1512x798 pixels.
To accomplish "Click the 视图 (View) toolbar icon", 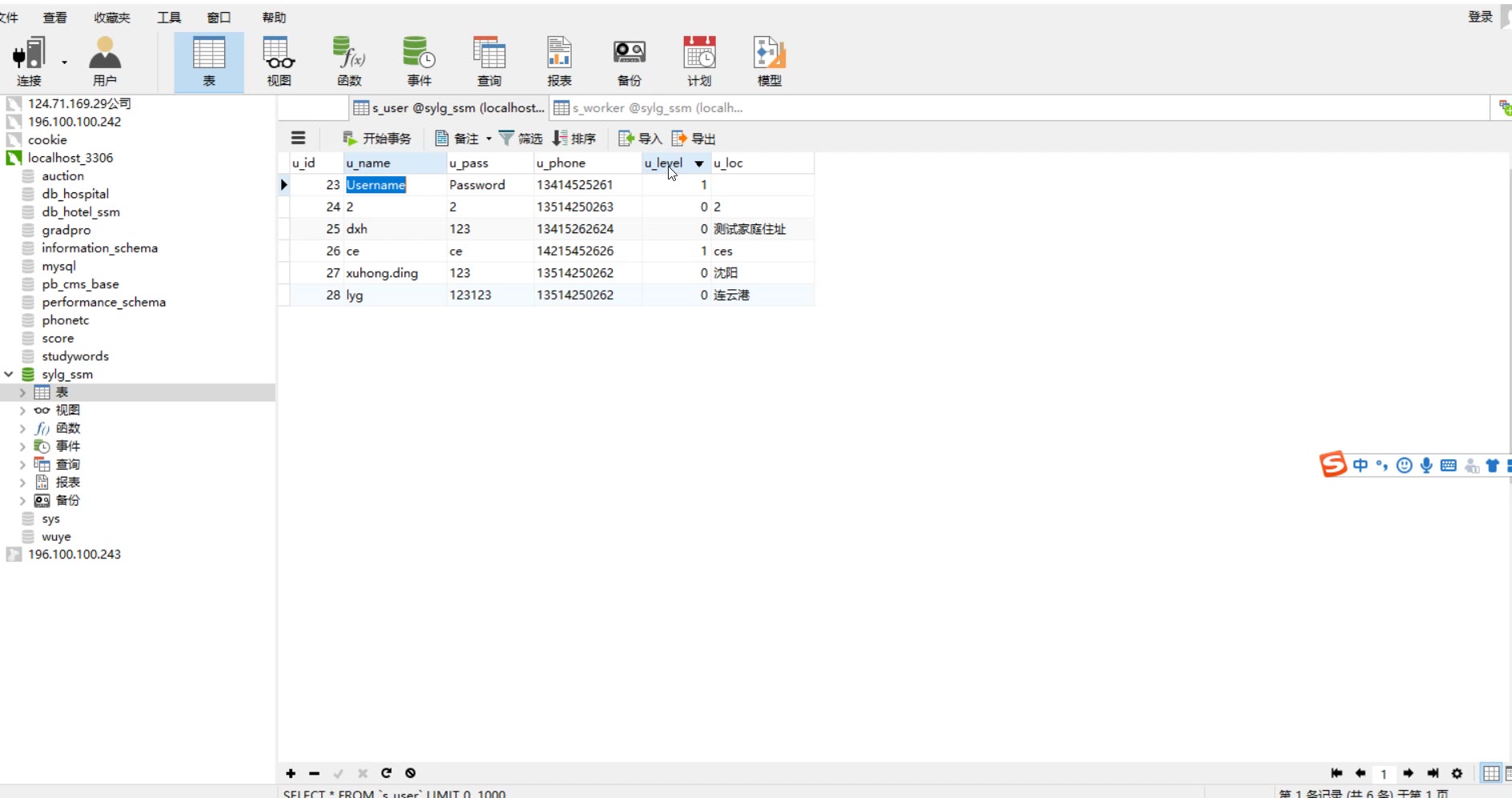I will [279, 61].
